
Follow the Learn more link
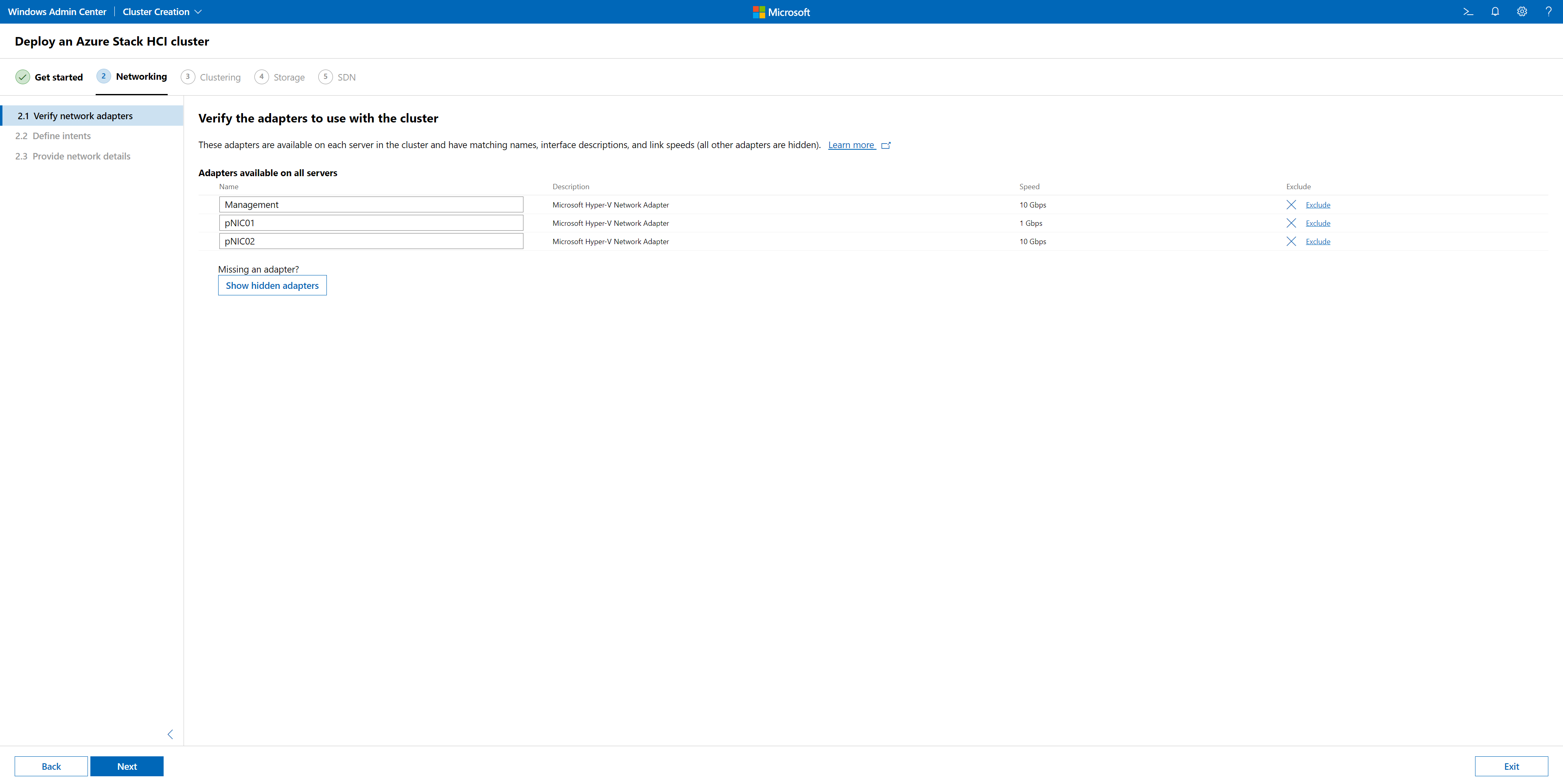point(851,145)
